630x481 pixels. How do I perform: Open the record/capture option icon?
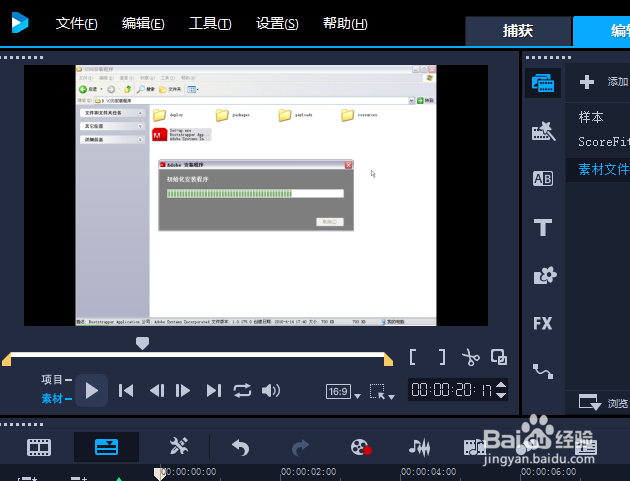(361, 447)
